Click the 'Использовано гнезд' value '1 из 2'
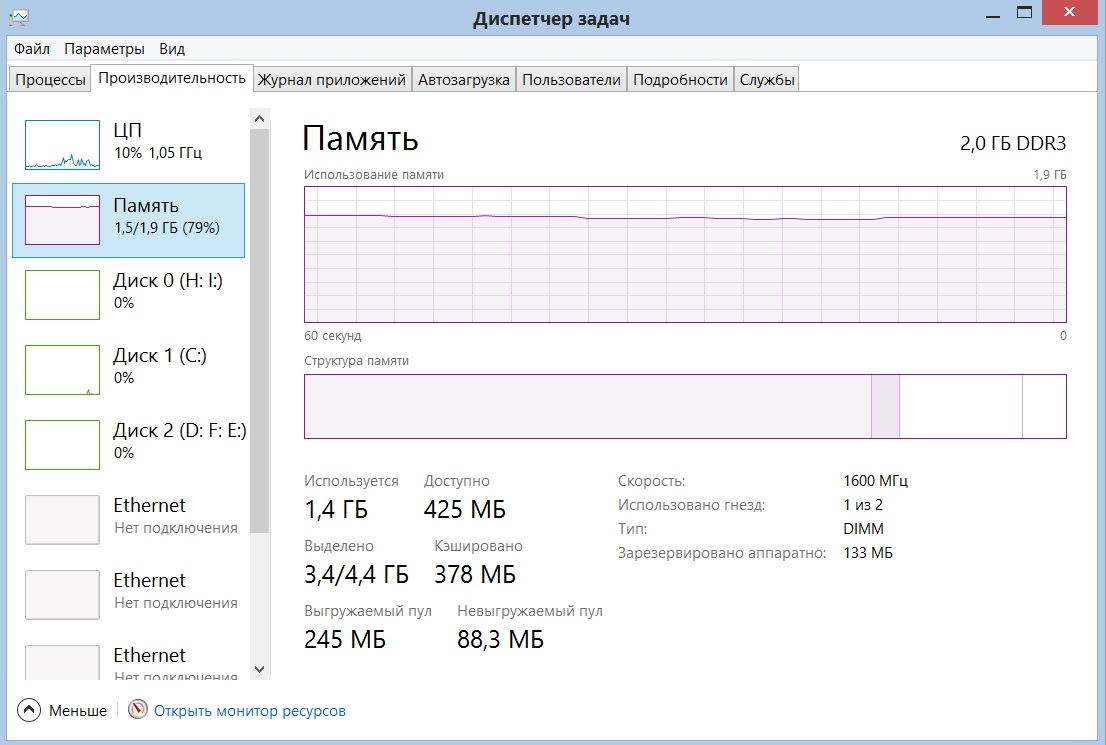The width and height of the screenshot is (1106, 745). [863, 504]
